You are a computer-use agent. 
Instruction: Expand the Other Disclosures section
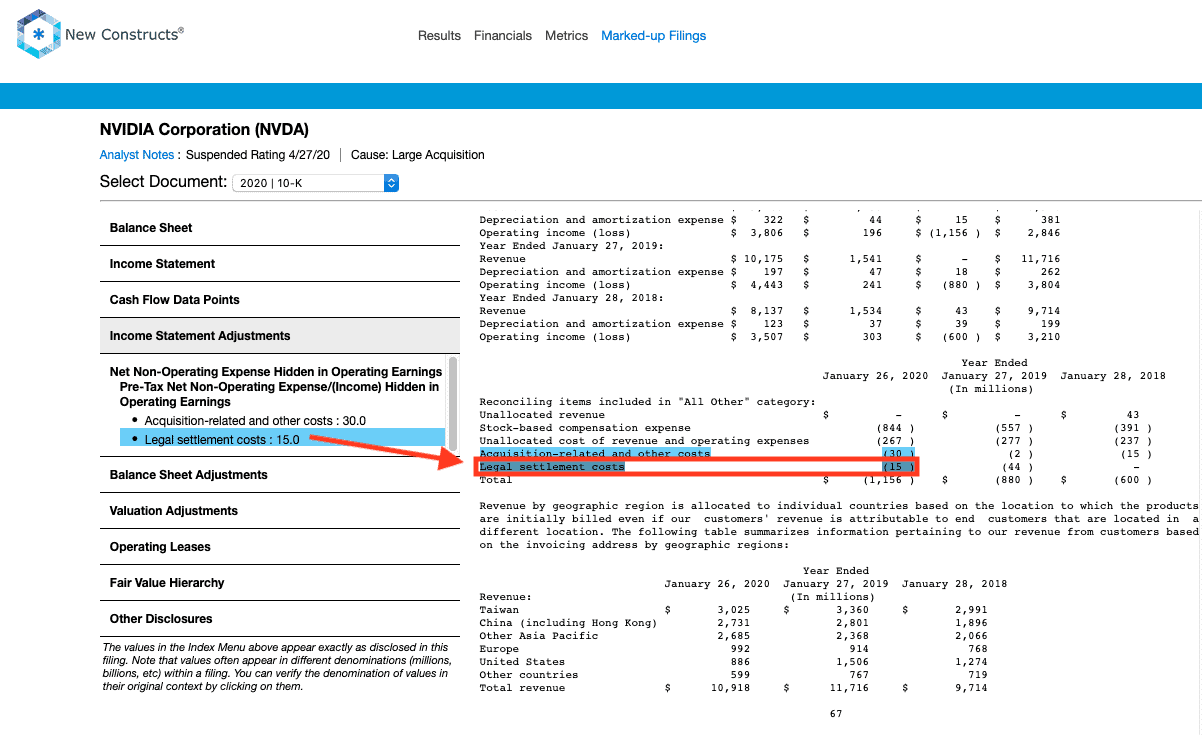pos(280,619)
